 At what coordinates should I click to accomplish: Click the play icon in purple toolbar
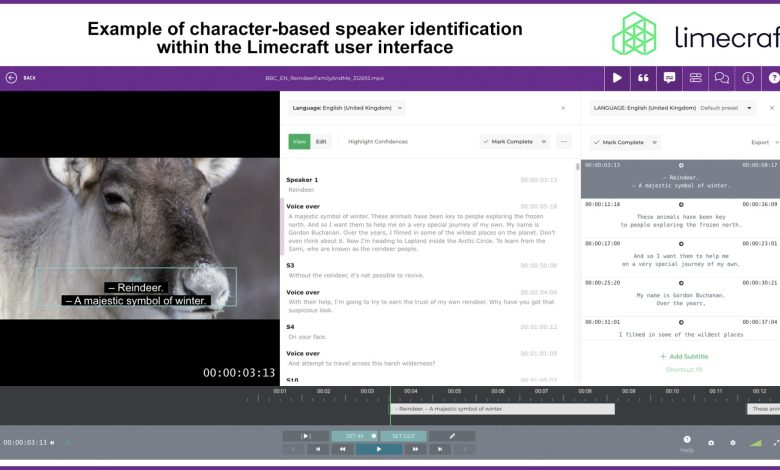click(617, 77)
